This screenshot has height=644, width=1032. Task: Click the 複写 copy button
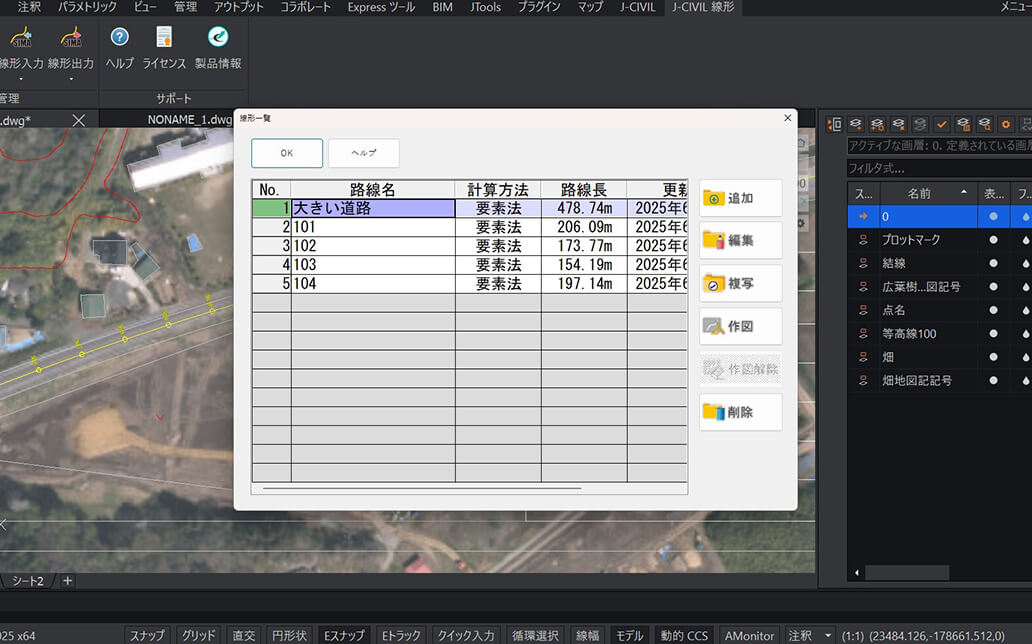[x=740, y=284]
